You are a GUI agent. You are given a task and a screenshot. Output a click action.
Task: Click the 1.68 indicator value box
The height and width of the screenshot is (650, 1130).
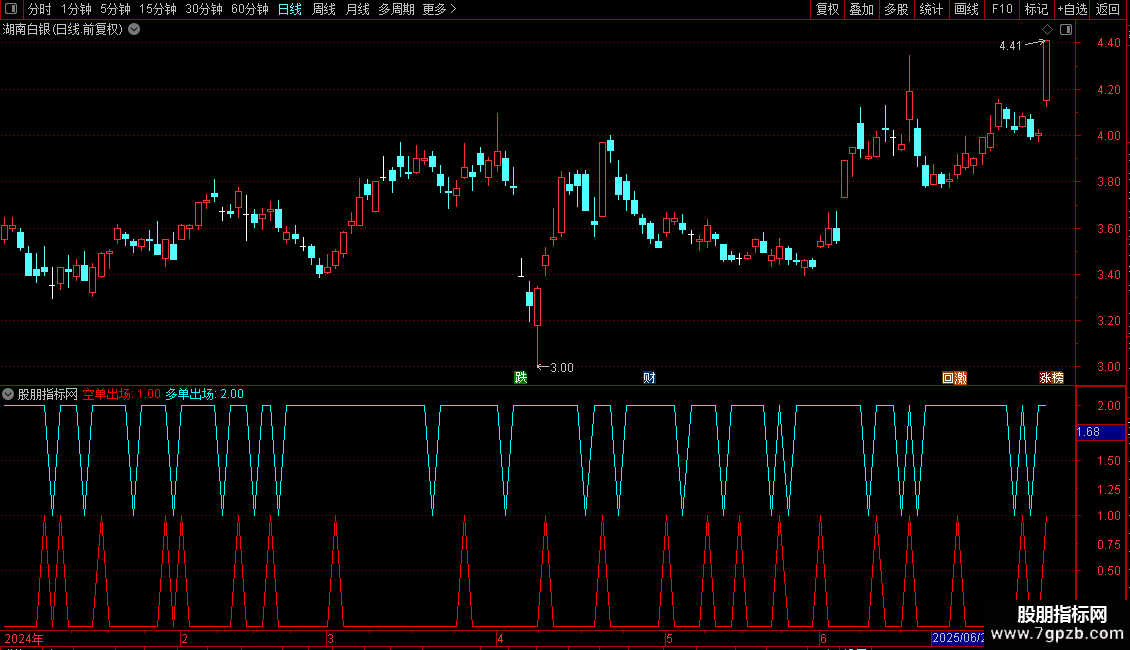[x=1100, y=432]
